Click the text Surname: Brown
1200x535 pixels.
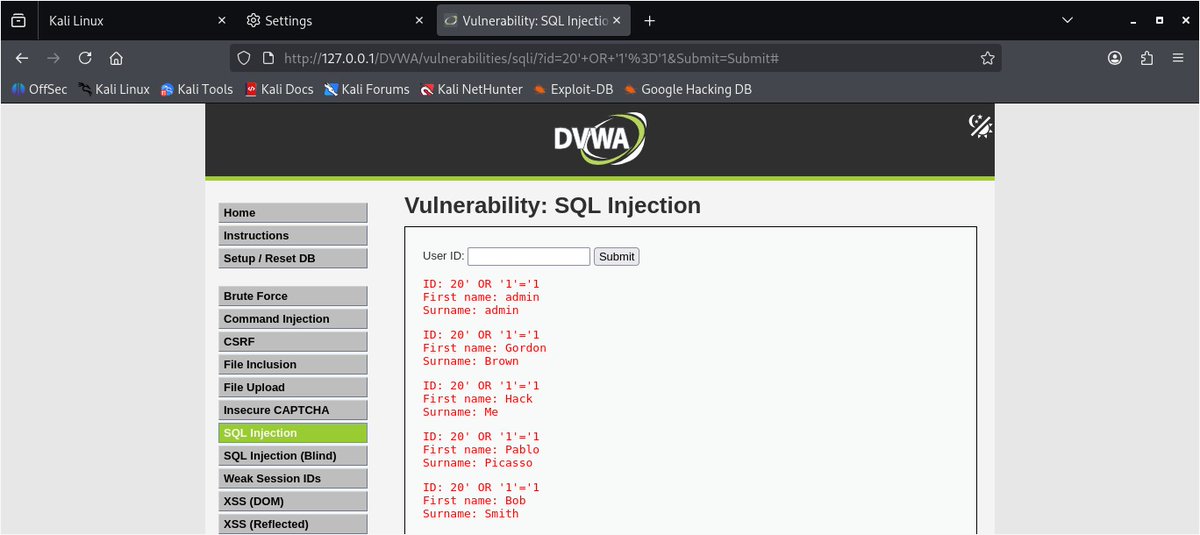[471, 361]
